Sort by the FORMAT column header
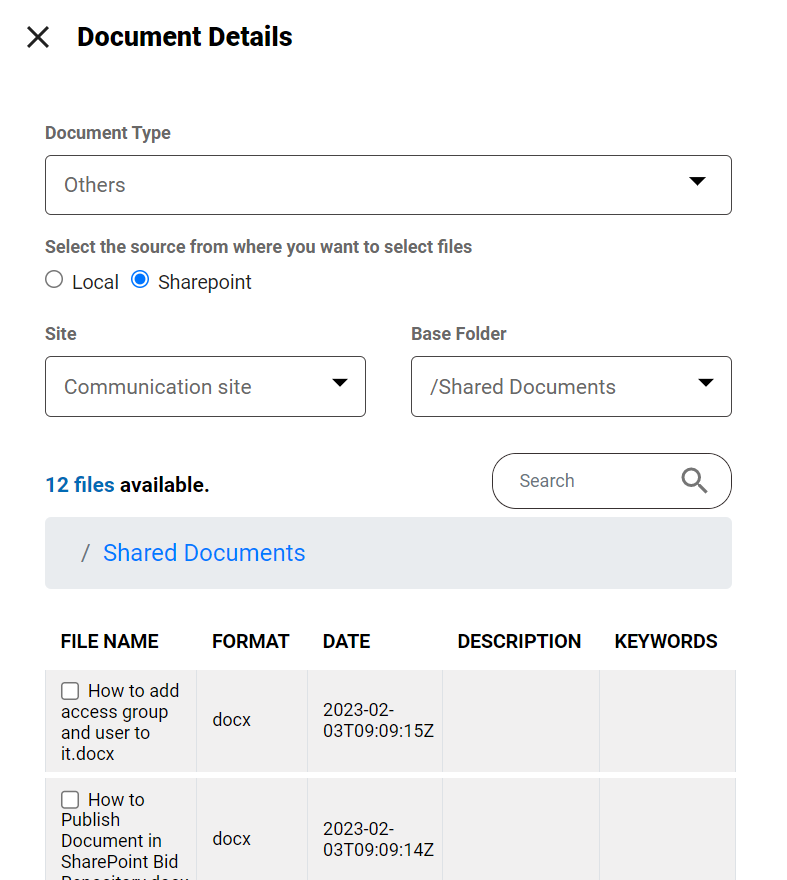 250,642
